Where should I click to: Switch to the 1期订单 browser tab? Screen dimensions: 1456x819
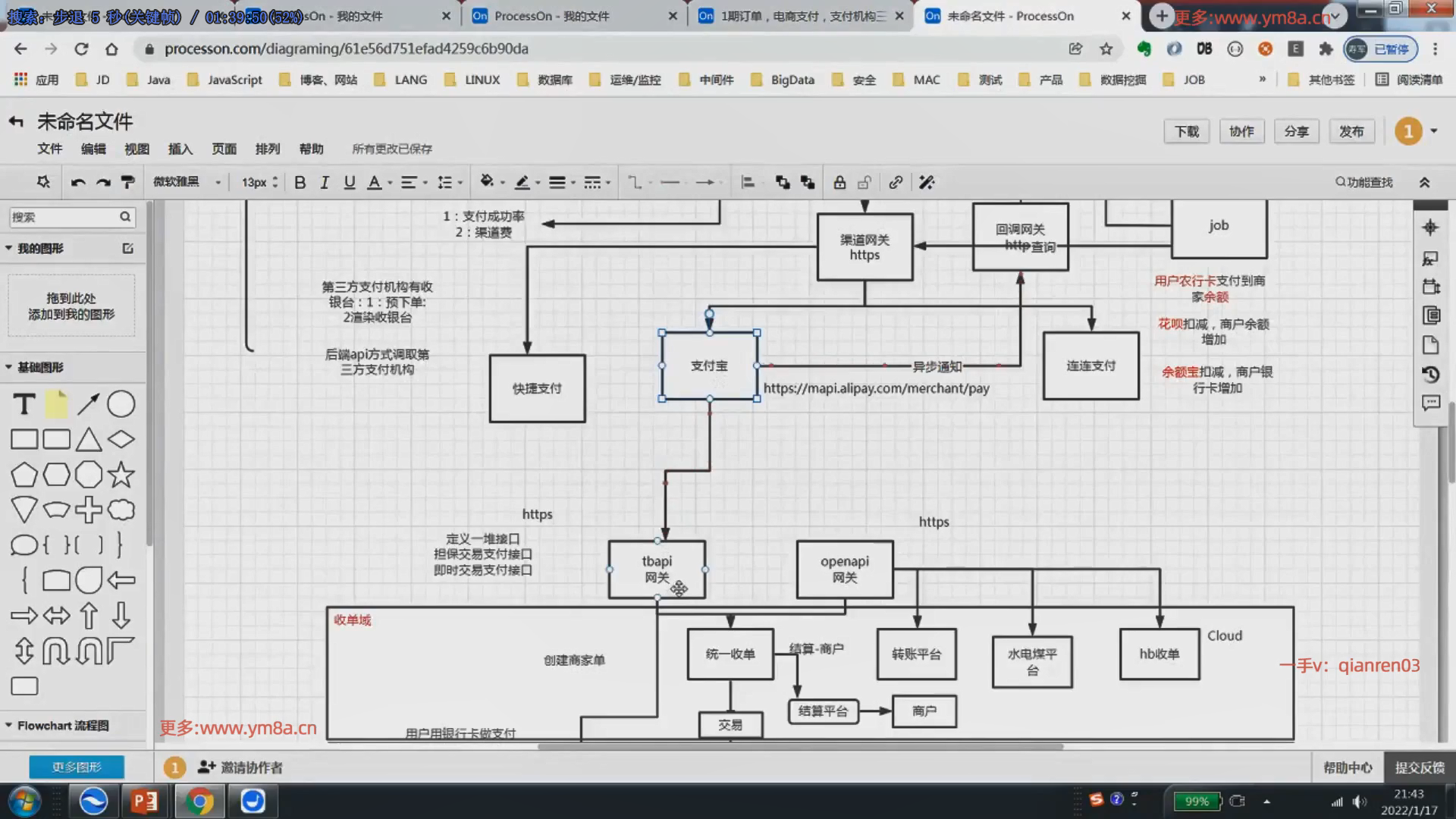tap(800, 16)
